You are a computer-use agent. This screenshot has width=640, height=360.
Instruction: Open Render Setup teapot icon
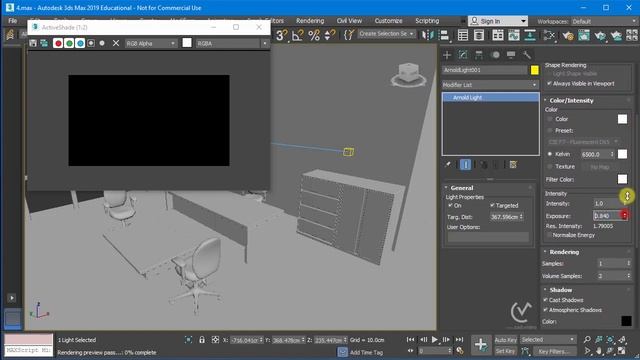pos(568,35)
